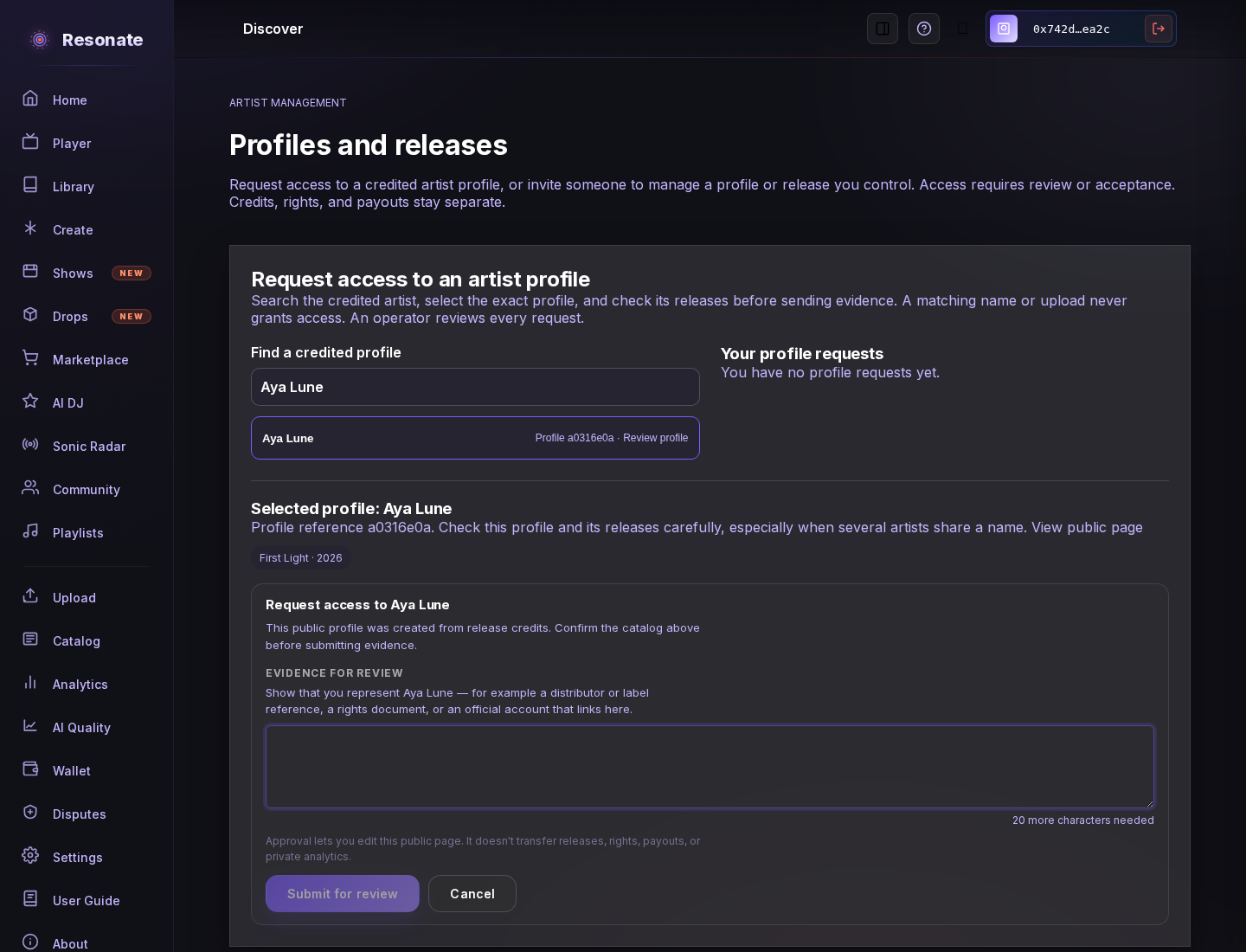The height and width of the screenshot is (952, 1246).
Task: Go to Home via its house icon
Action: [30, 99]
